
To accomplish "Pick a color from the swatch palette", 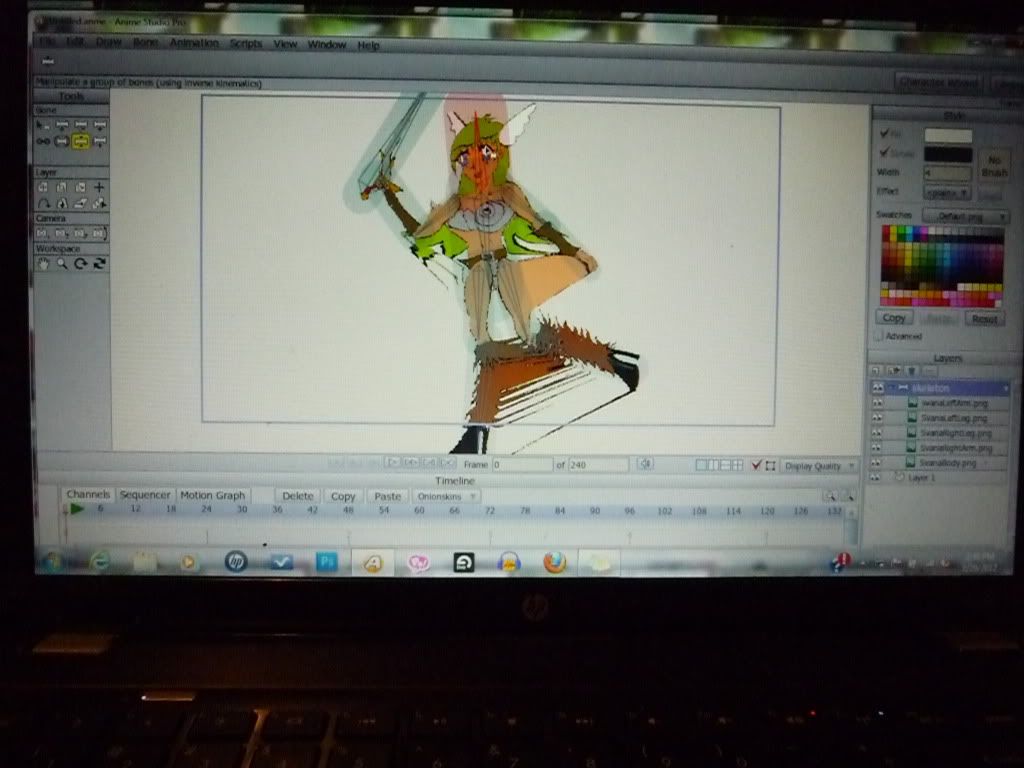I will tap(942, 265).
